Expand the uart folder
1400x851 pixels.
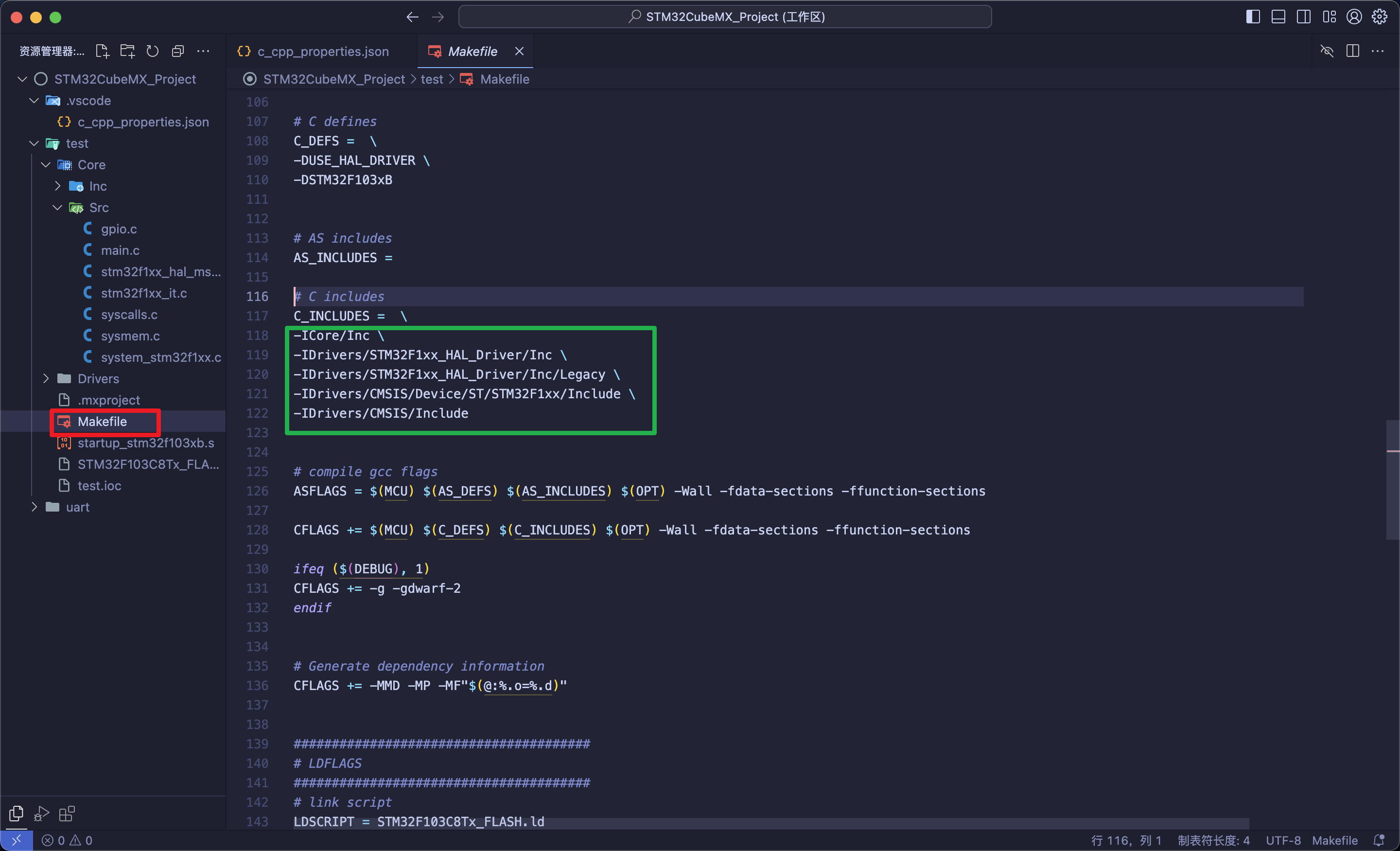click(34, 507)
